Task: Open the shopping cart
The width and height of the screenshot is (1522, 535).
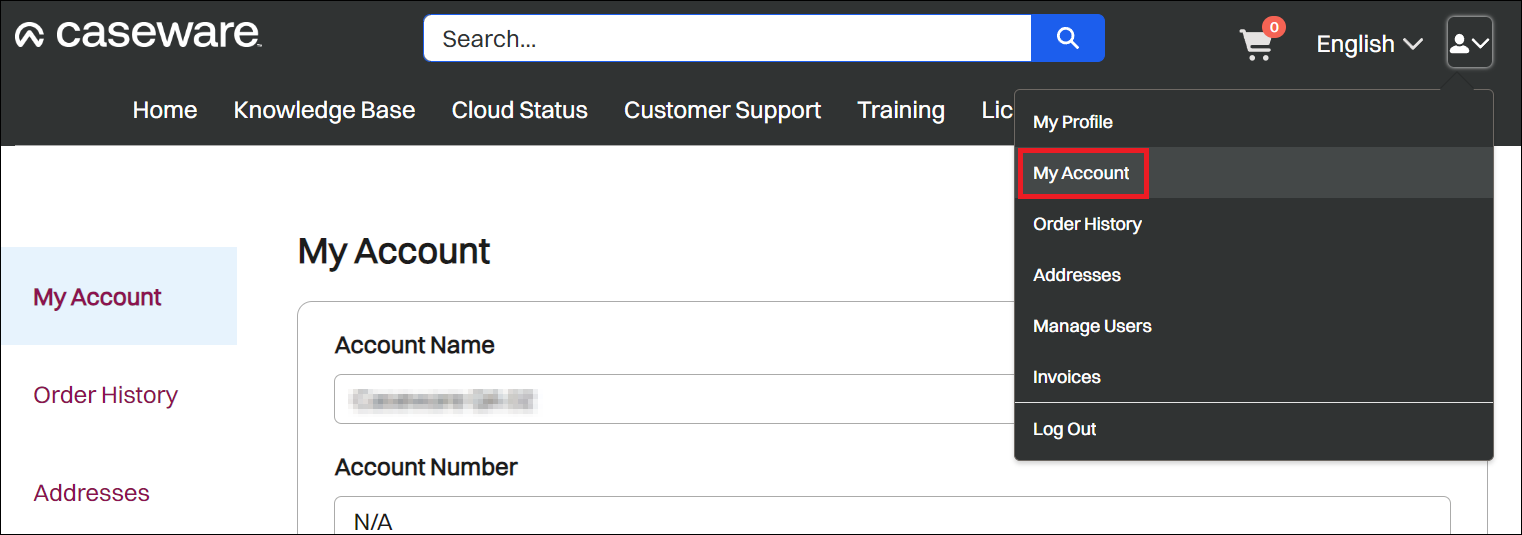Action: point(1256,44)
